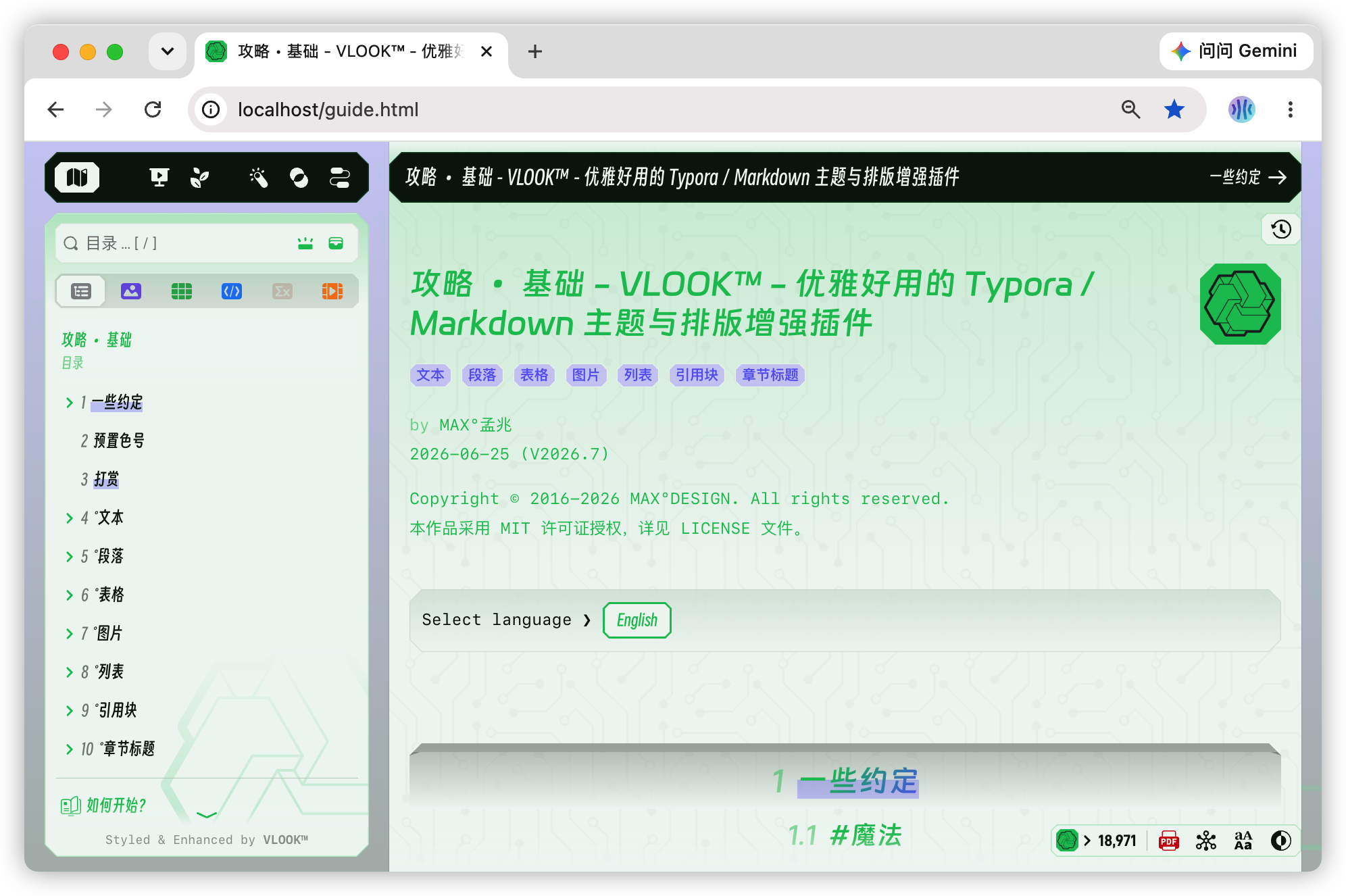
Task: Print to PDF using red PDF icon
Action: 1168,841
